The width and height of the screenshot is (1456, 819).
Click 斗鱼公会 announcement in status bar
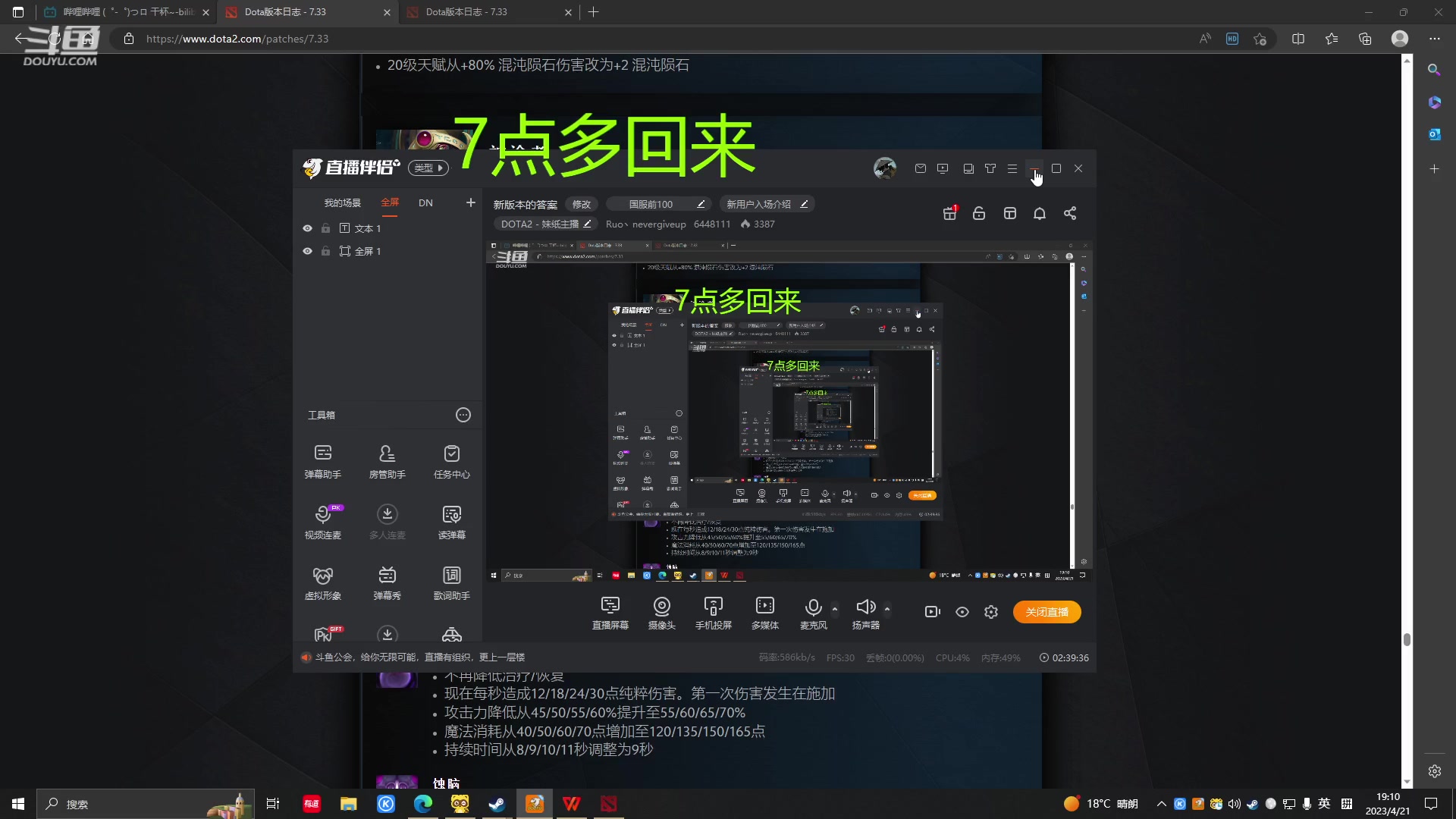[419, 657]
